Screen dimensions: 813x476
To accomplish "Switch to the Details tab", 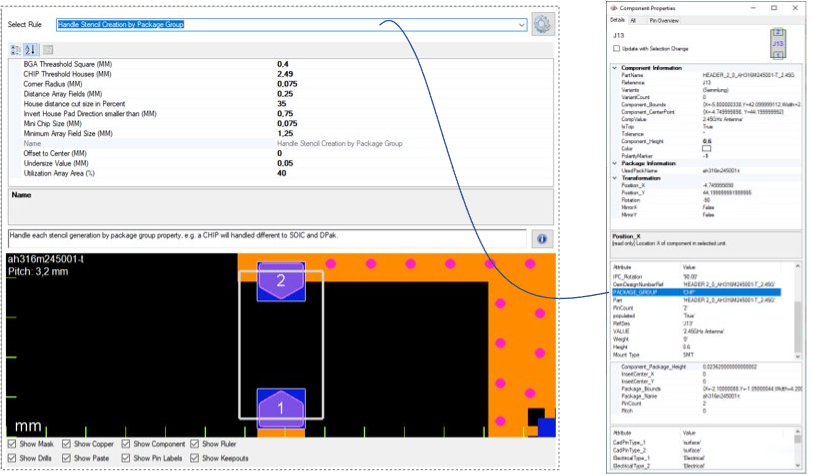I will (618, 20).
